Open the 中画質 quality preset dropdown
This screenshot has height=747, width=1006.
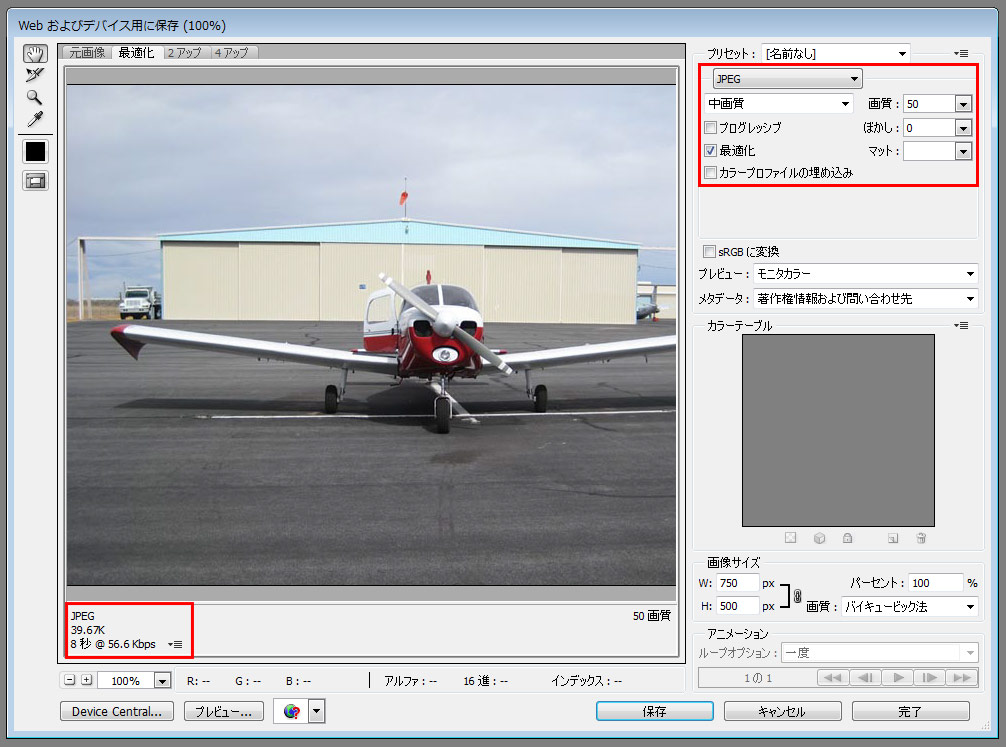point(778,103)
